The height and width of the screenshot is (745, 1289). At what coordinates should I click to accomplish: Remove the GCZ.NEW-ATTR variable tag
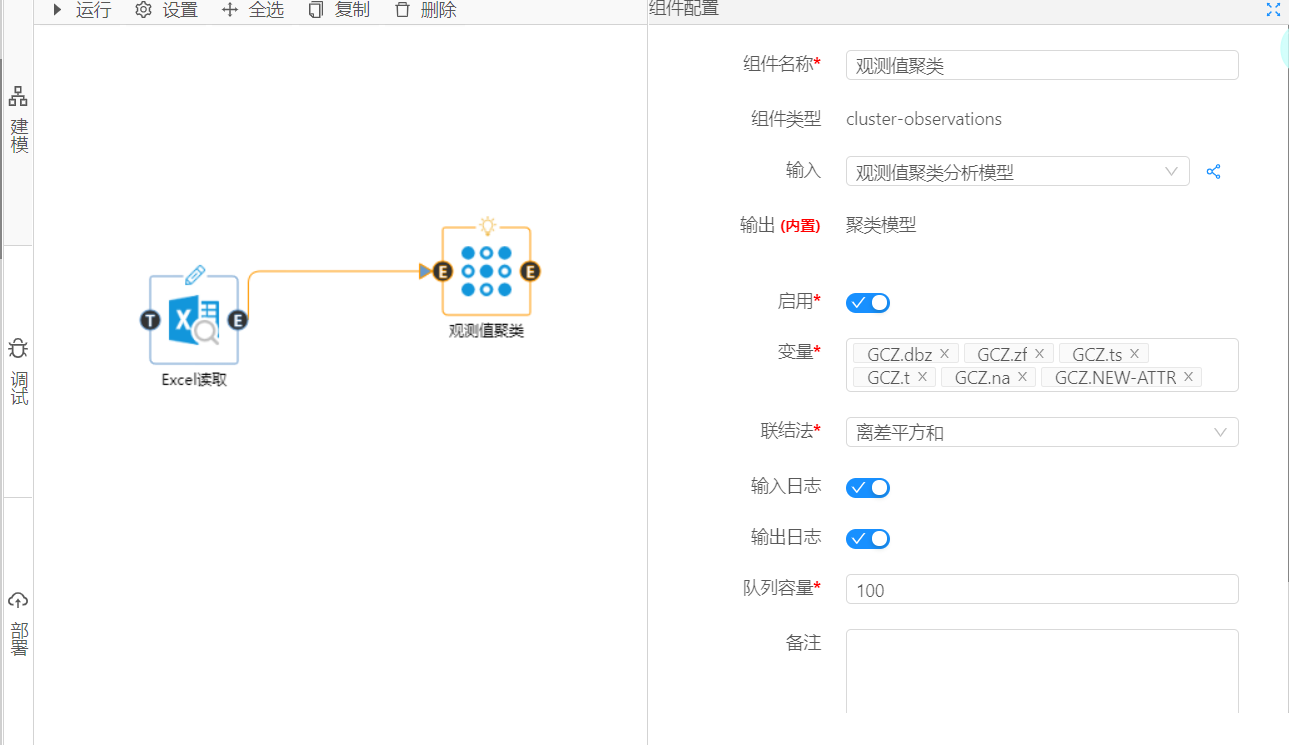pyautogui.click(x=1188, y=377)
